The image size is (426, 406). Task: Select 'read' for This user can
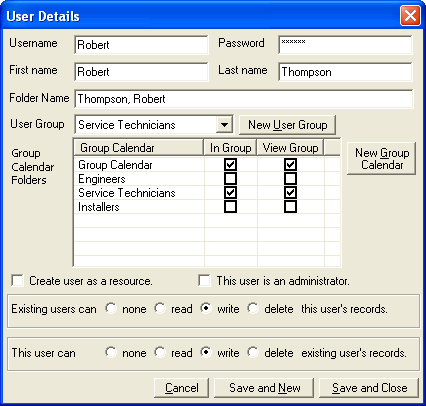point(160,352)
